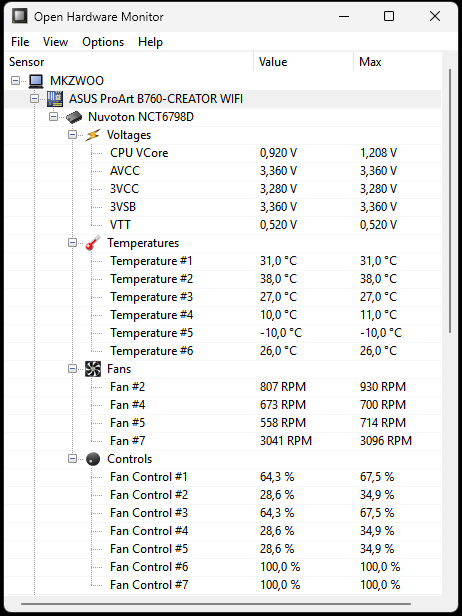This screenshot has height=616, width=462.
Task: Click the Controls sphere icon
Action: [x=93, y=459]
